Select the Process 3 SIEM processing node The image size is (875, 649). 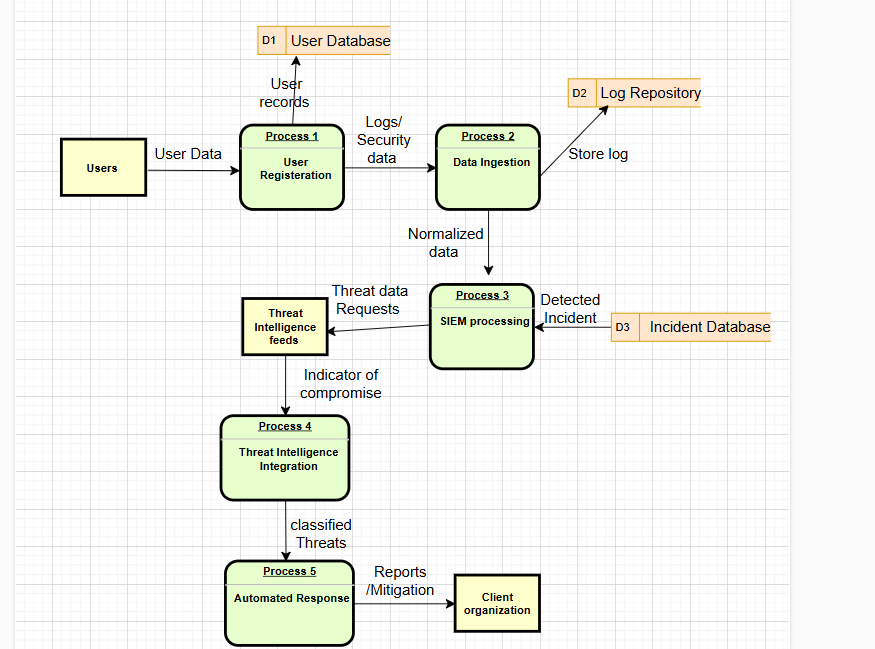[x=482, y=326]
